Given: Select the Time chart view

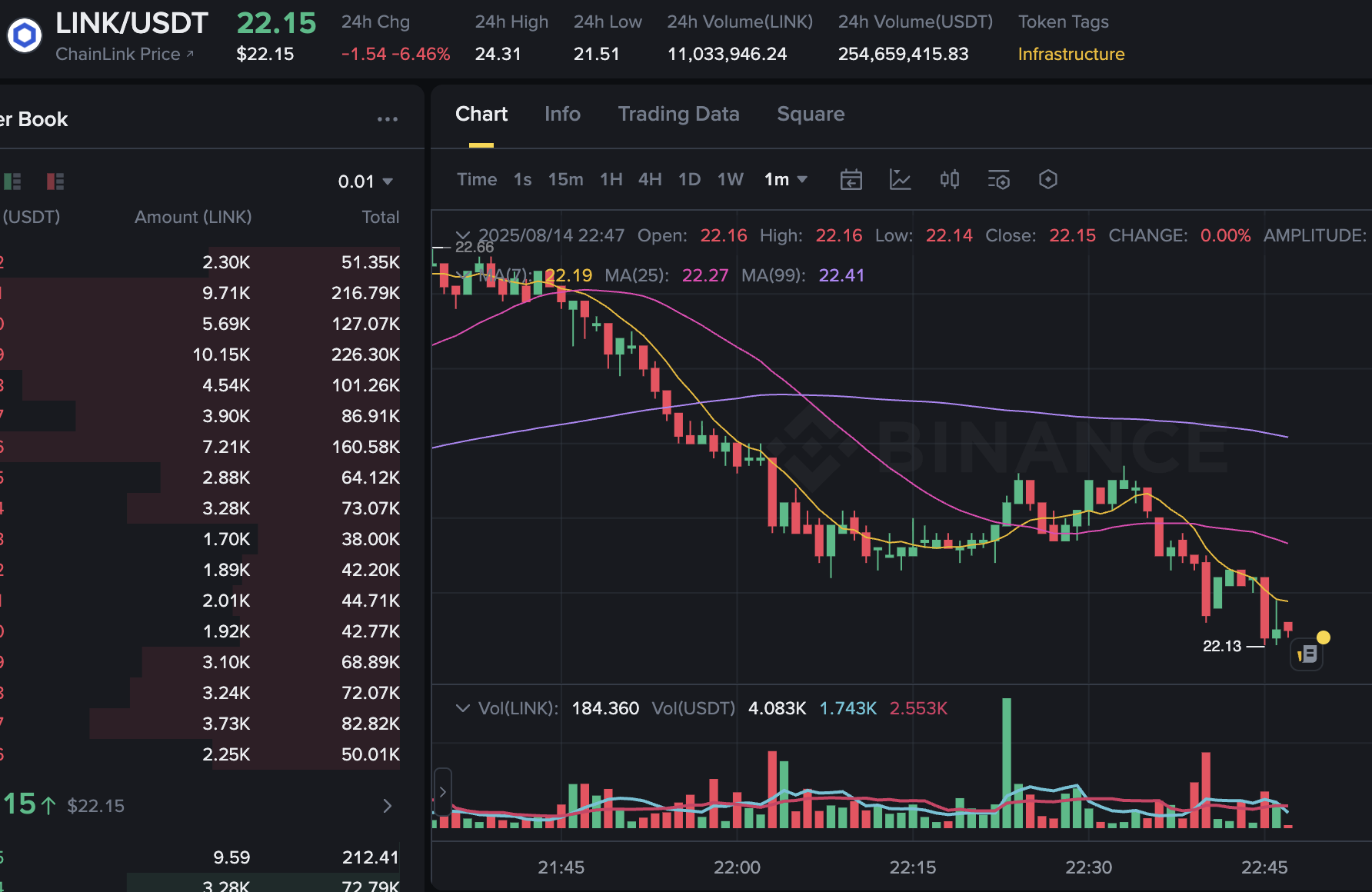Looking at the screenshot, I should coord(477,180).
